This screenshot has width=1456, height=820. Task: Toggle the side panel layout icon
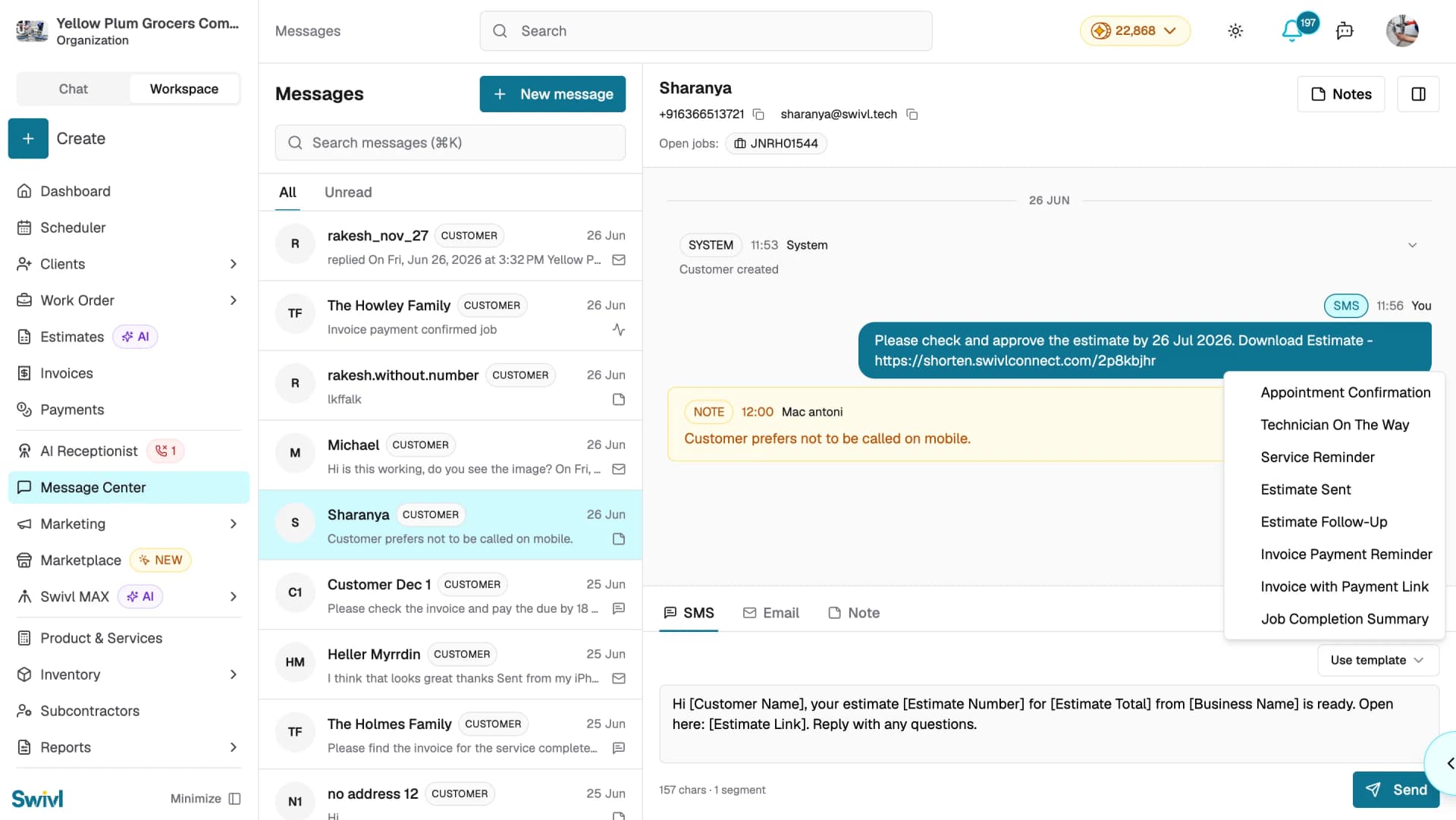(x=1418, y=94)
